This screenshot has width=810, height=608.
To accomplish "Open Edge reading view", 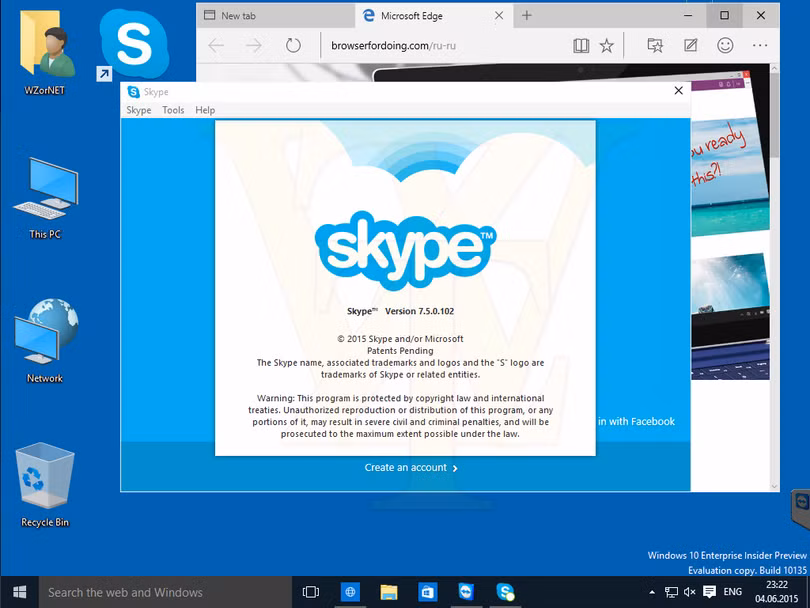I will pos(581,45).
